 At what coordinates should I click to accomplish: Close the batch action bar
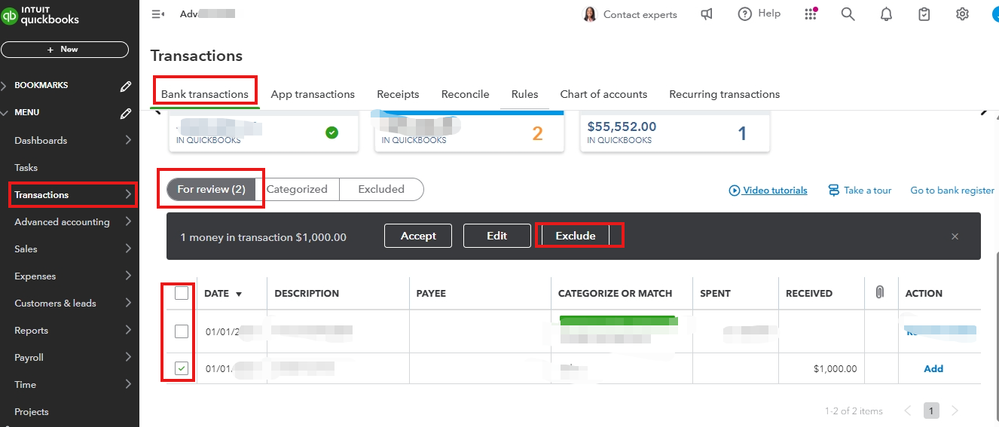(x=954, y=236)
